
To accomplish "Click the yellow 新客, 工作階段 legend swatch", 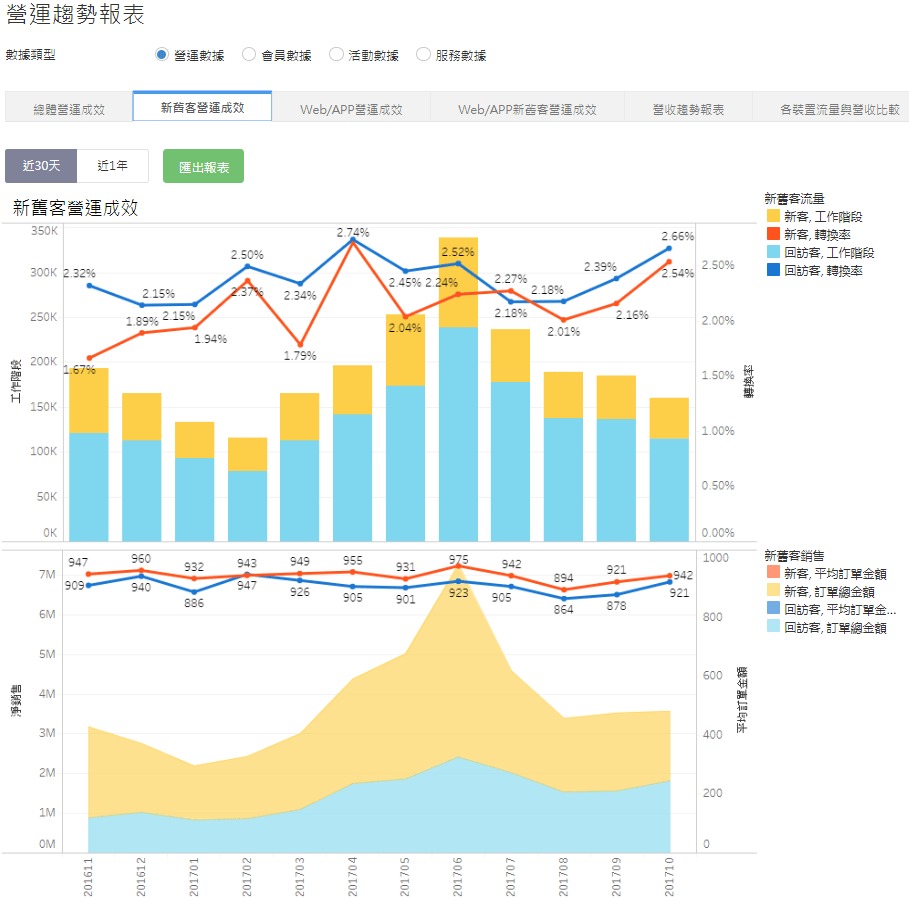I will coord(773,216).
